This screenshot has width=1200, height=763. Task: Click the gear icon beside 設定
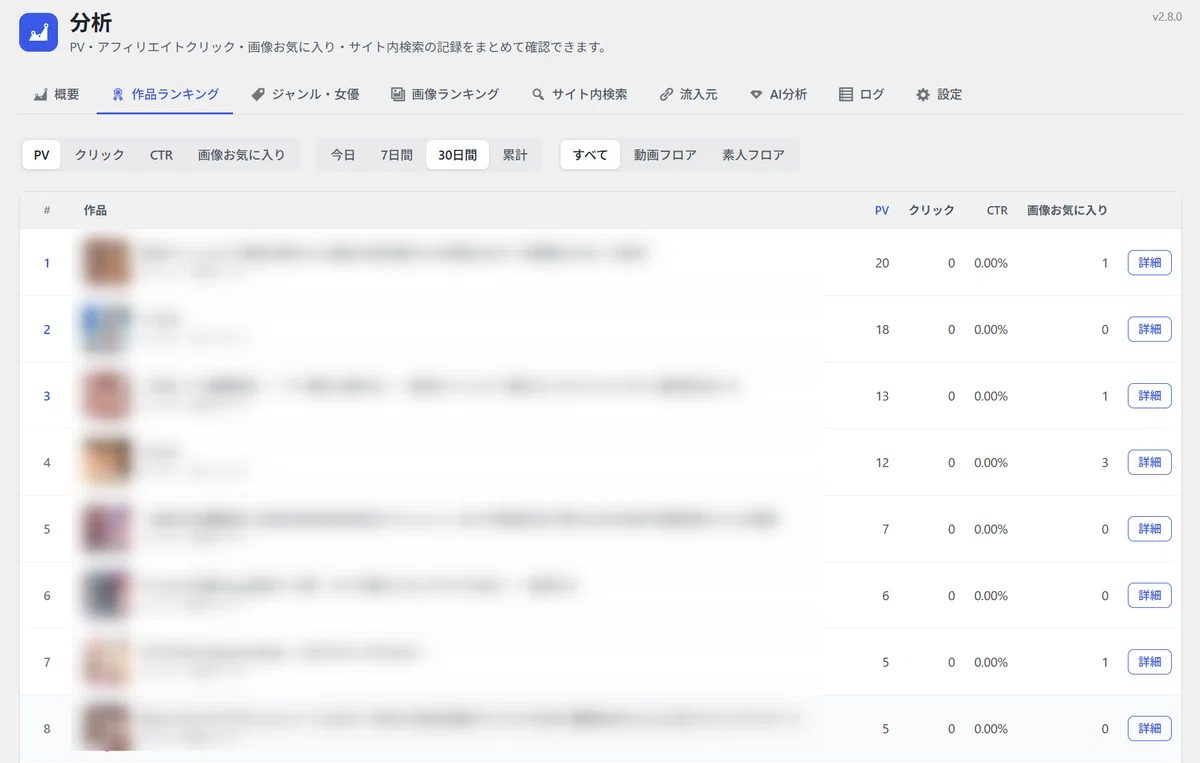[923, 95]
